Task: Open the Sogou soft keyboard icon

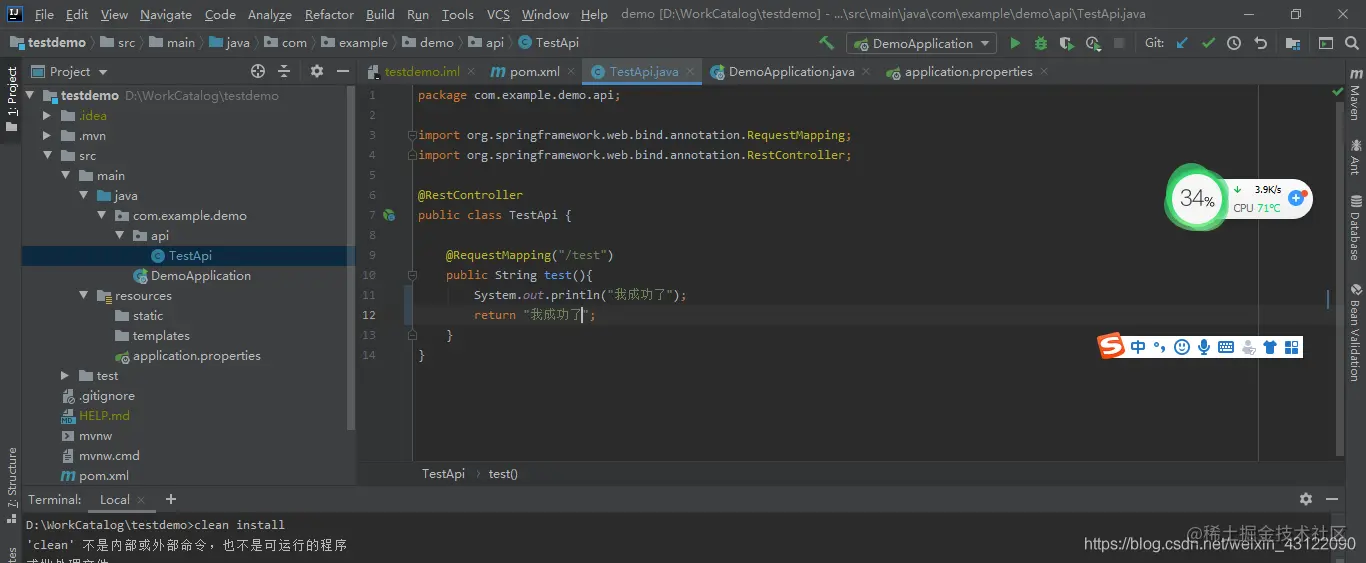Action: tap(1225, 347)
